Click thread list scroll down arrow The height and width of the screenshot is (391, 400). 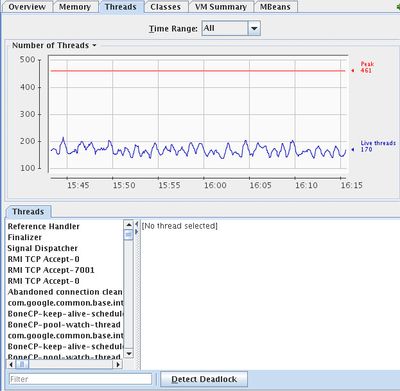129,353
